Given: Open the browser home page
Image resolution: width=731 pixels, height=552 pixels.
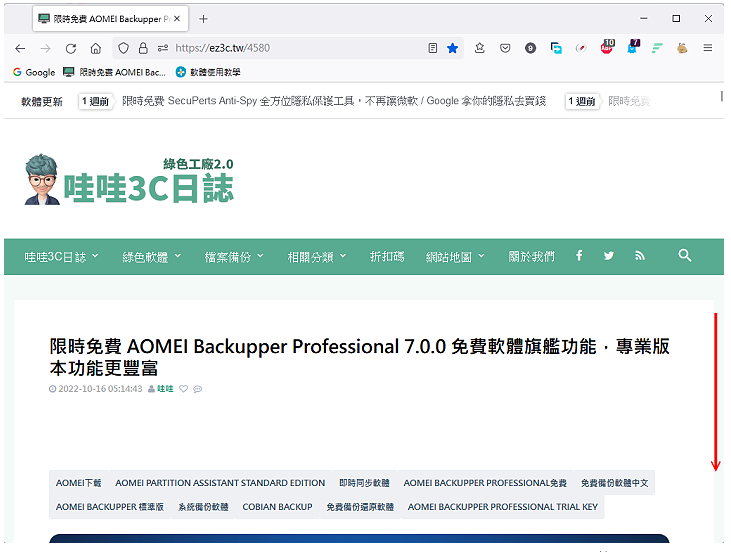Looking at the screenshot, I should pos(96,48).
